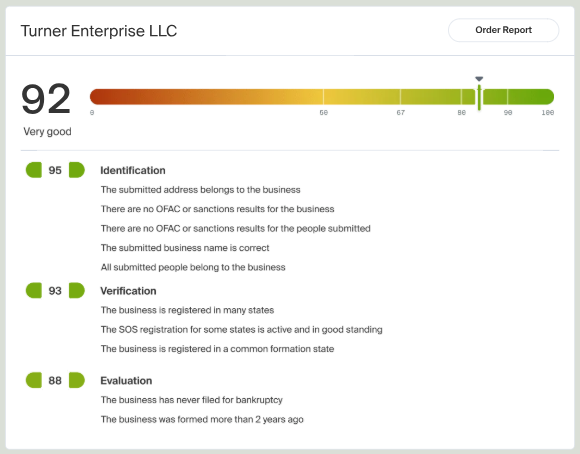The width and height of the screenshot is (580, 454).
Task: Click the 'Very good' rating label
Action: (x=47, y=131)
